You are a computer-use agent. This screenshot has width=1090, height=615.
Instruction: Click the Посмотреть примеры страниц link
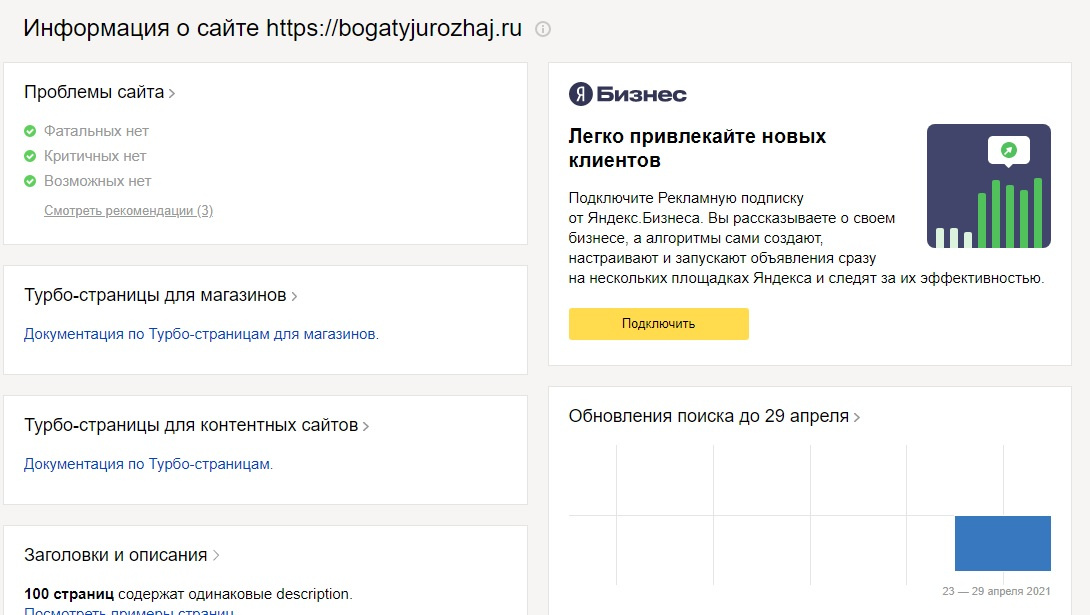(x=129, y=611)
